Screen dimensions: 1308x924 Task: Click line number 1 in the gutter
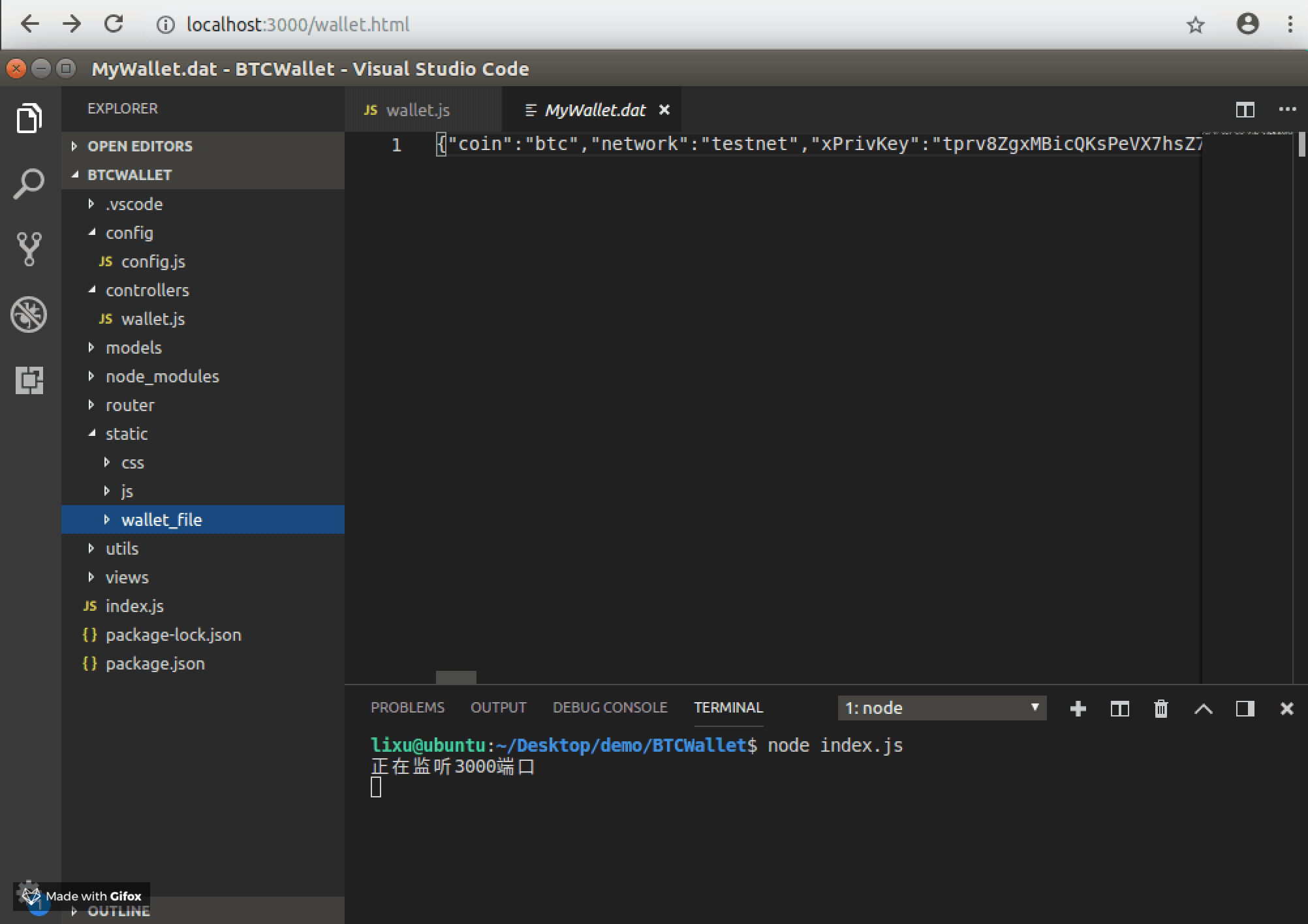coord(396,144)
